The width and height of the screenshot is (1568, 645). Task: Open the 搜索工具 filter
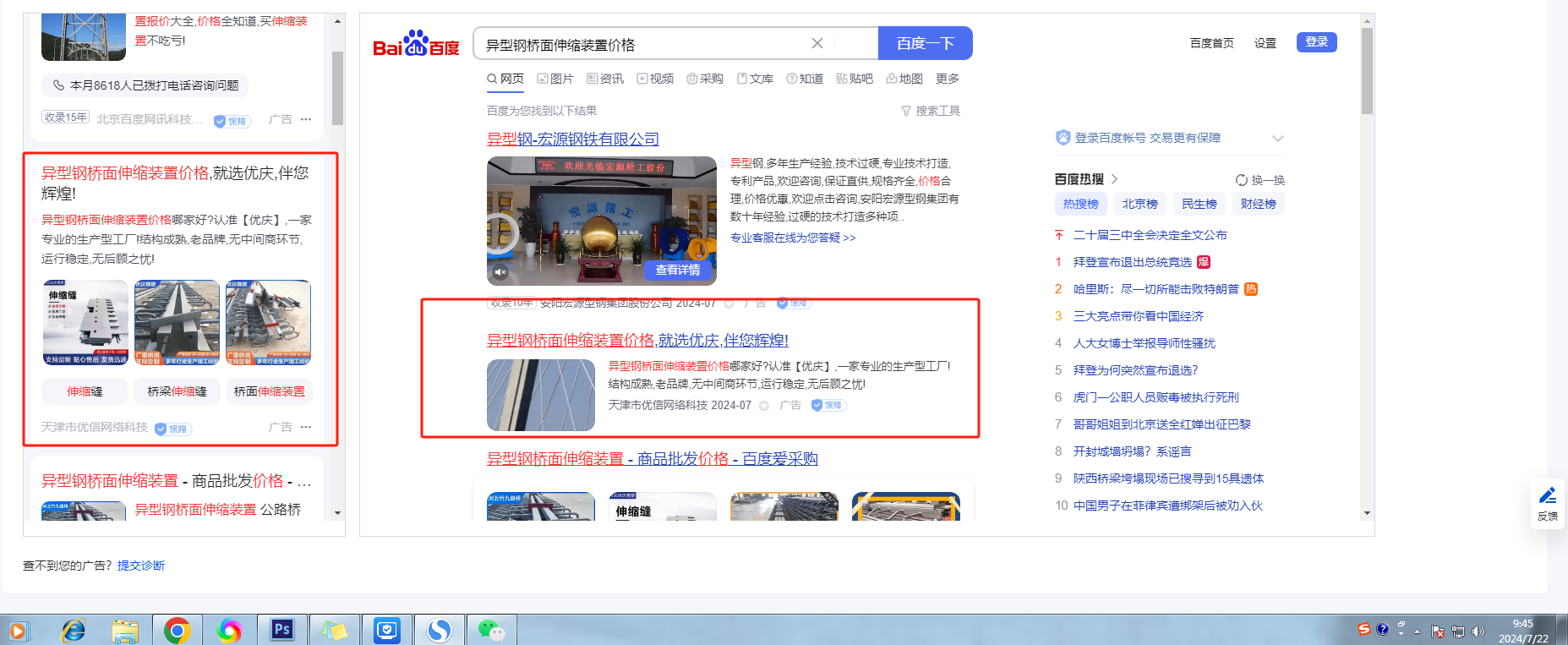pos(931,111)
